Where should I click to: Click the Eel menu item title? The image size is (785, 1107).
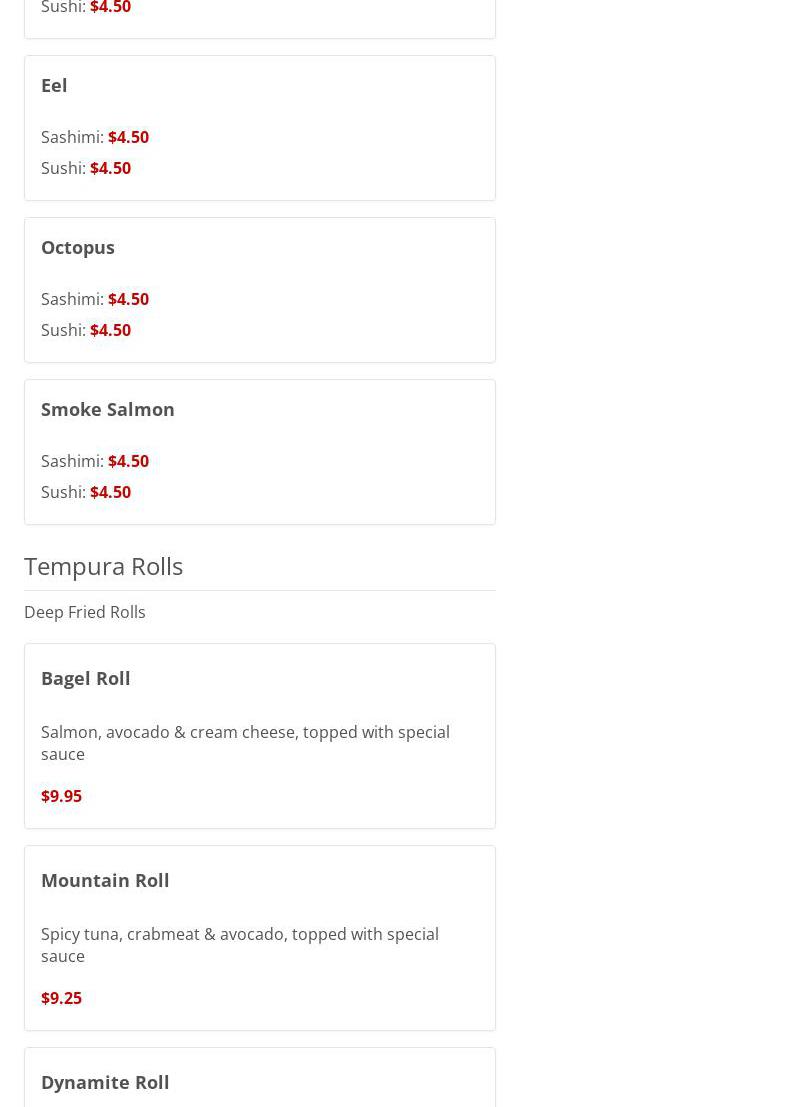(54, 85)
